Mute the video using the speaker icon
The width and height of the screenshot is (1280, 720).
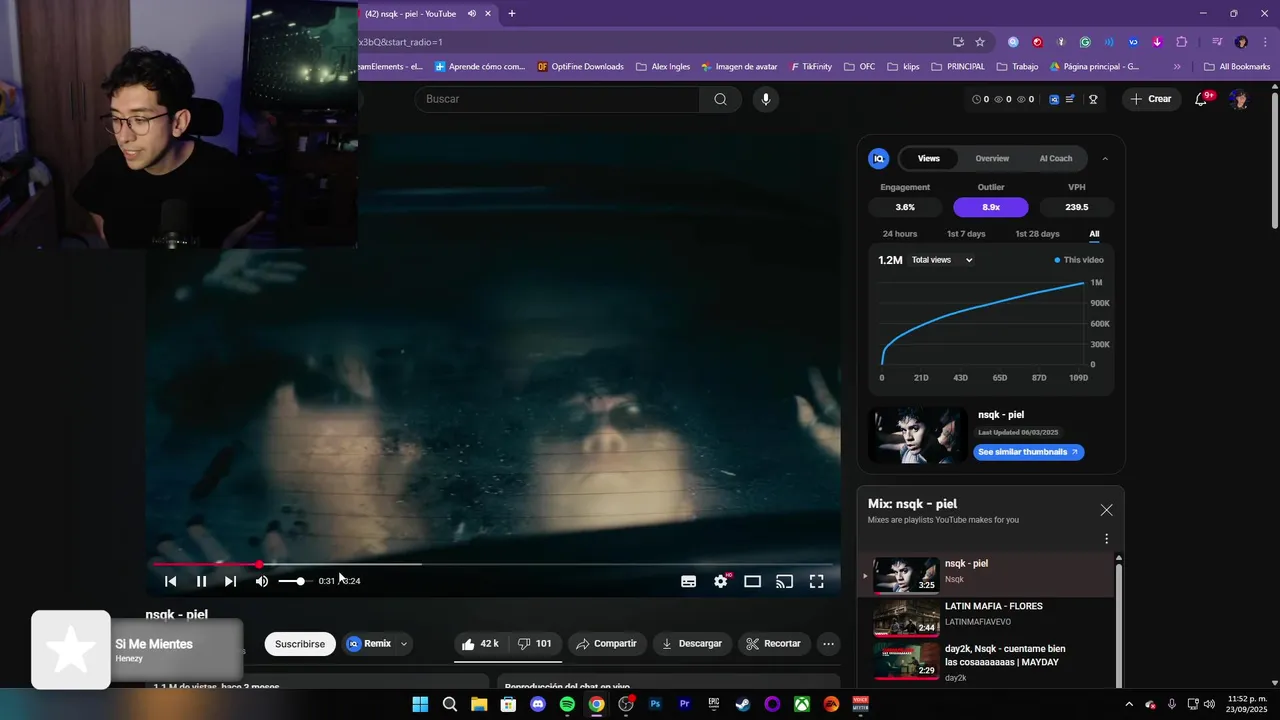click(261, 581)
